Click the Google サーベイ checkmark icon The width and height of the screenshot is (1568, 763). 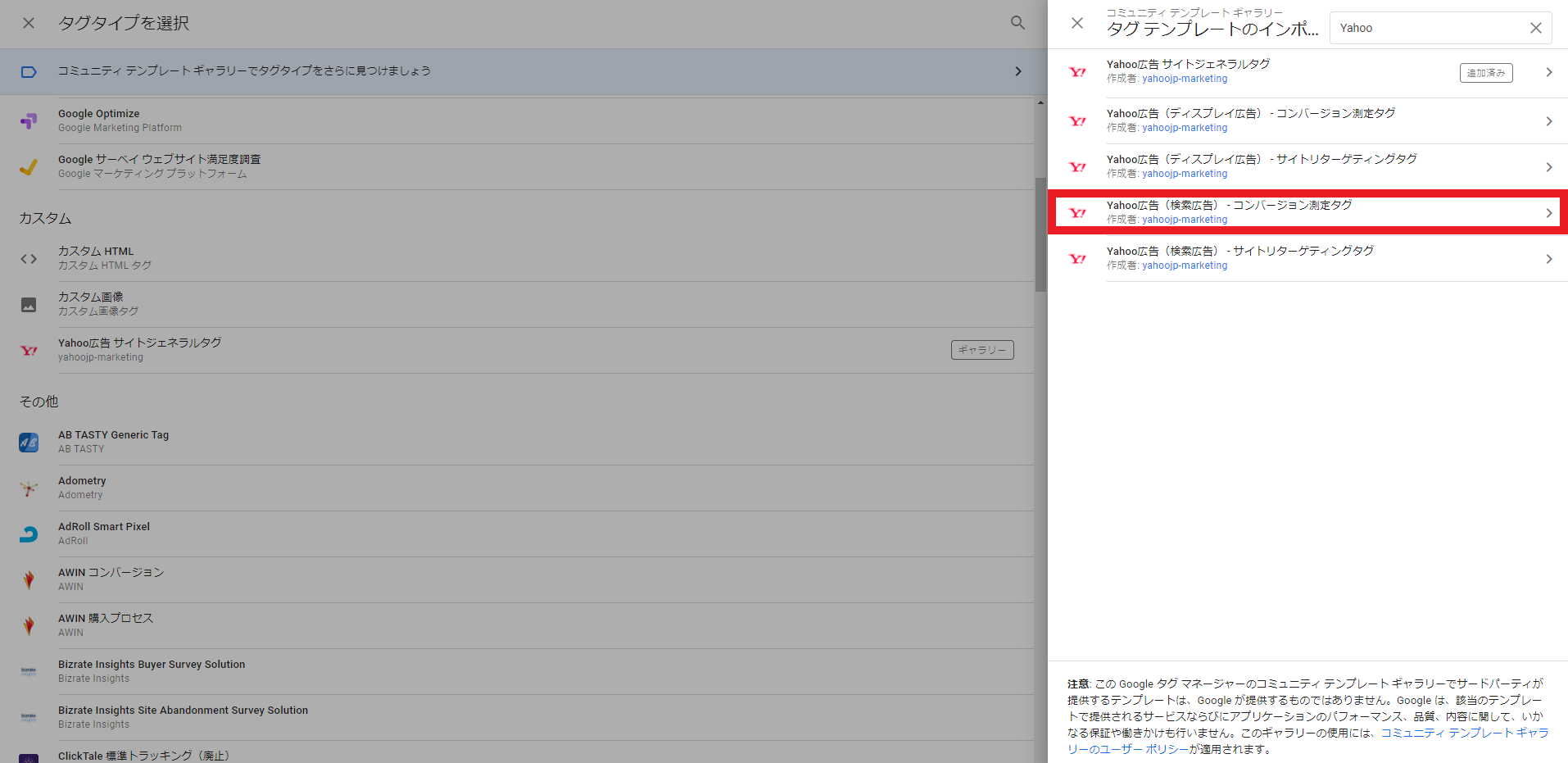click(x=29, y=167)
